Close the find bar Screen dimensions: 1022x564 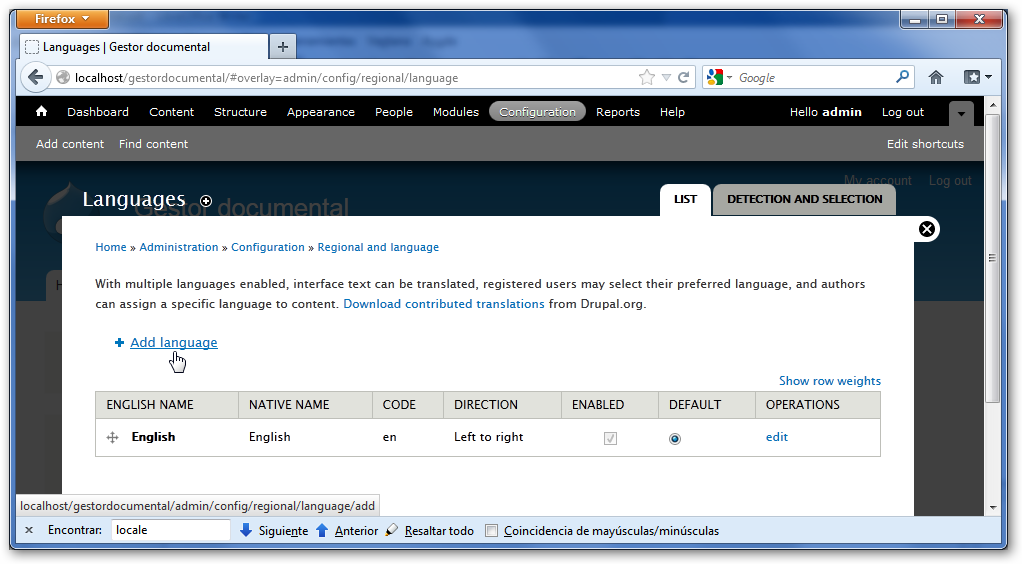pyautogui.click(x=29, y=531)
